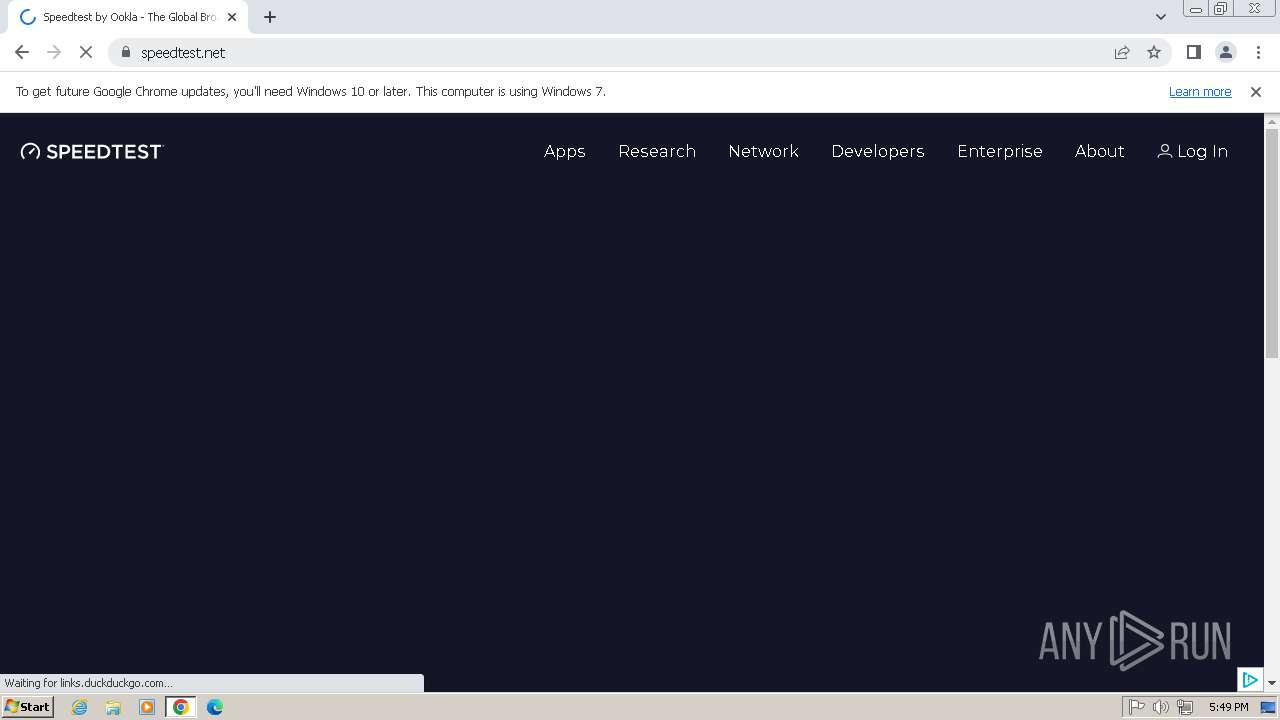Open the Developers menu
The image size is (1280, 720).
pos(877,151)
